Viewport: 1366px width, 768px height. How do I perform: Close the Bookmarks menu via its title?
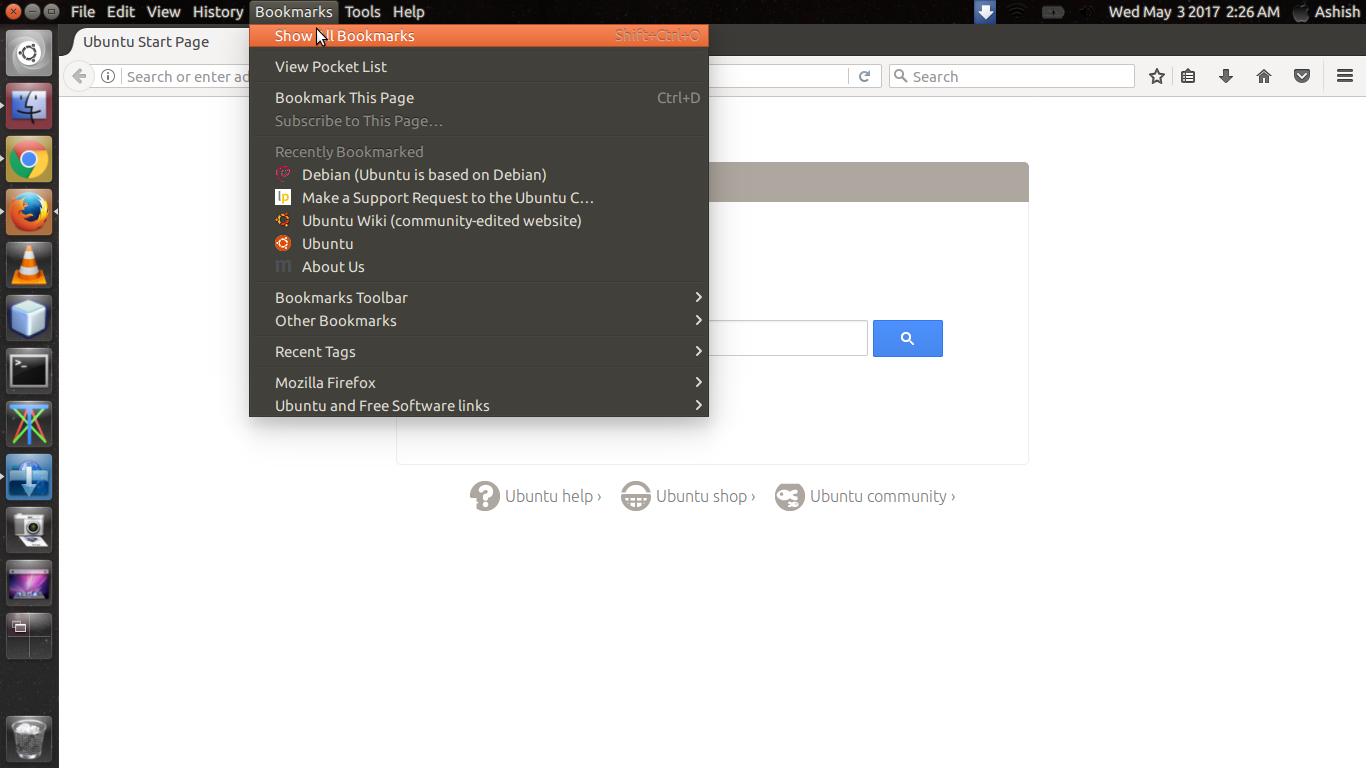[293, 12]
